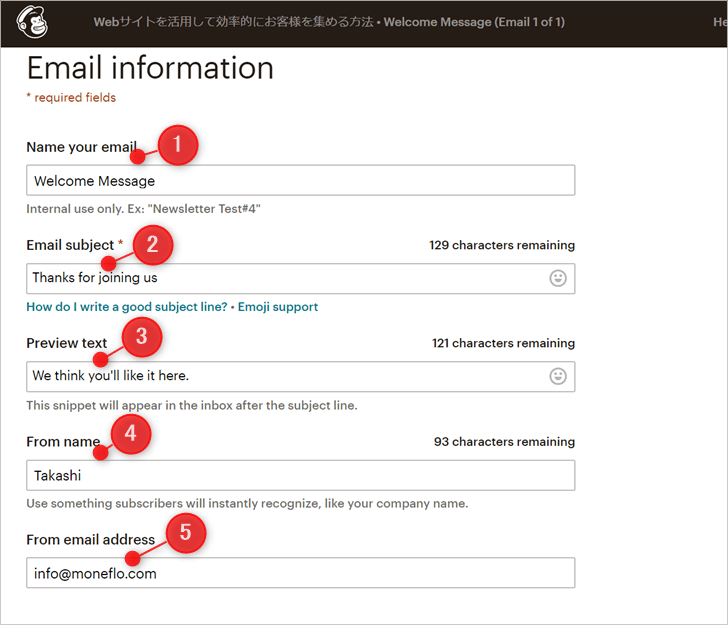
Task: Click red annotation marker number 4
Action: click(129, 435)
